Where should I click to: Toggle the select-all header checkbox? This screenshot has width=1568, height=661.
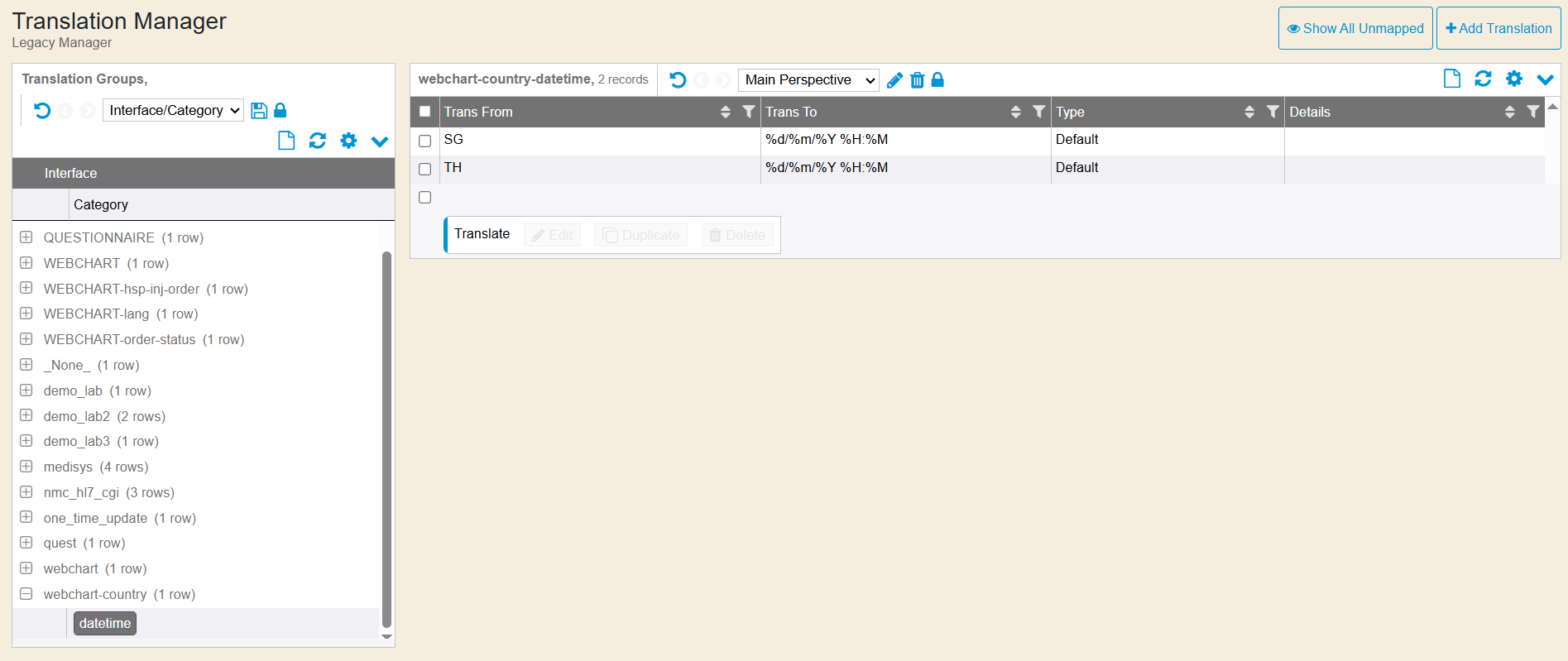(x=425, y=112)
